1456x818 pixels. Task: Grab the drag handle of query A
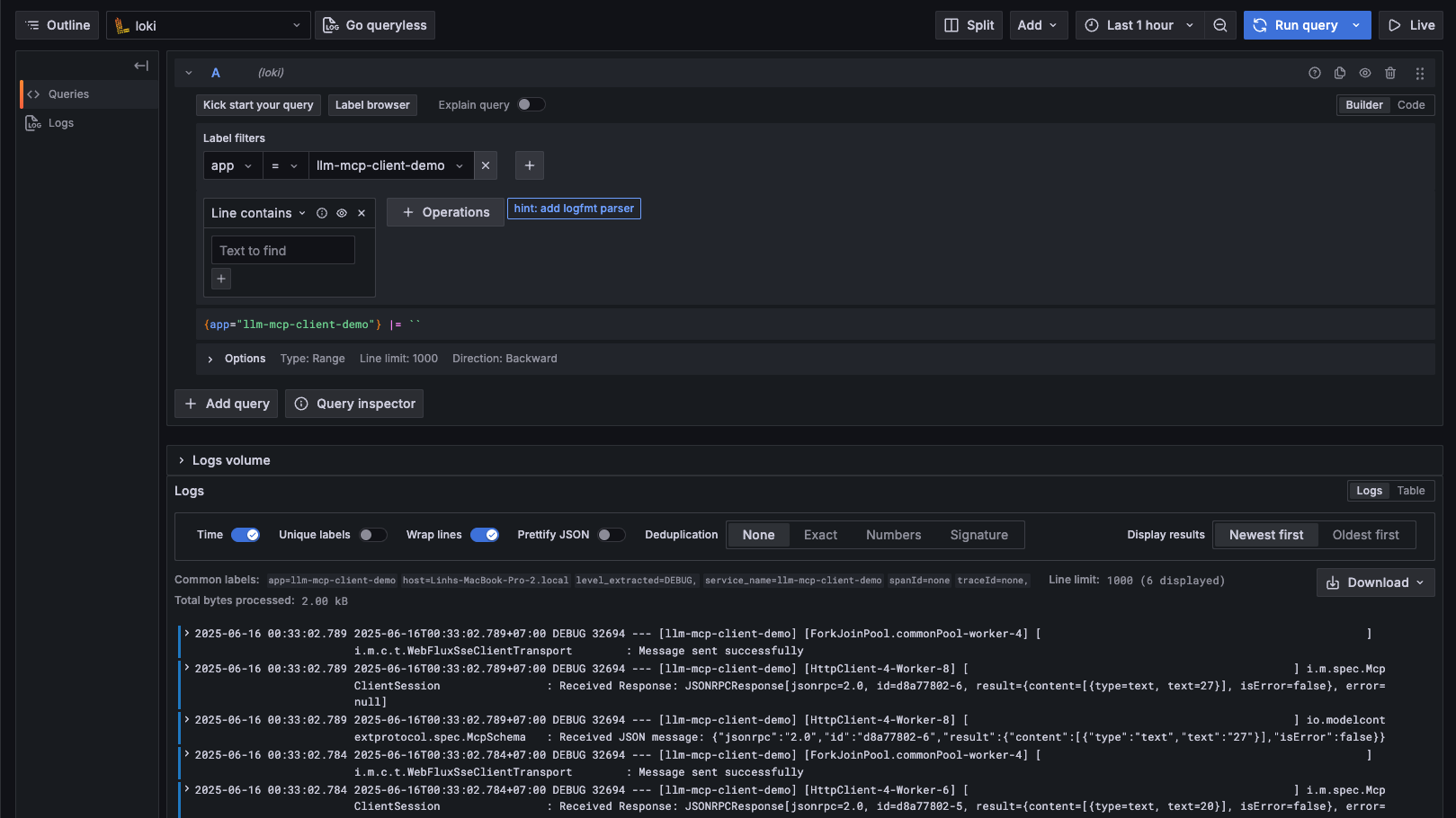coord(1420,74)
